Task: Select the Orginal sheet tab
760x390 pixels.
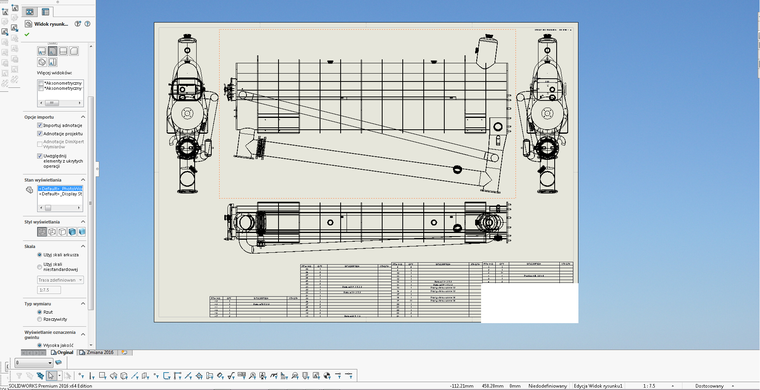Action: tap(63, 352)
